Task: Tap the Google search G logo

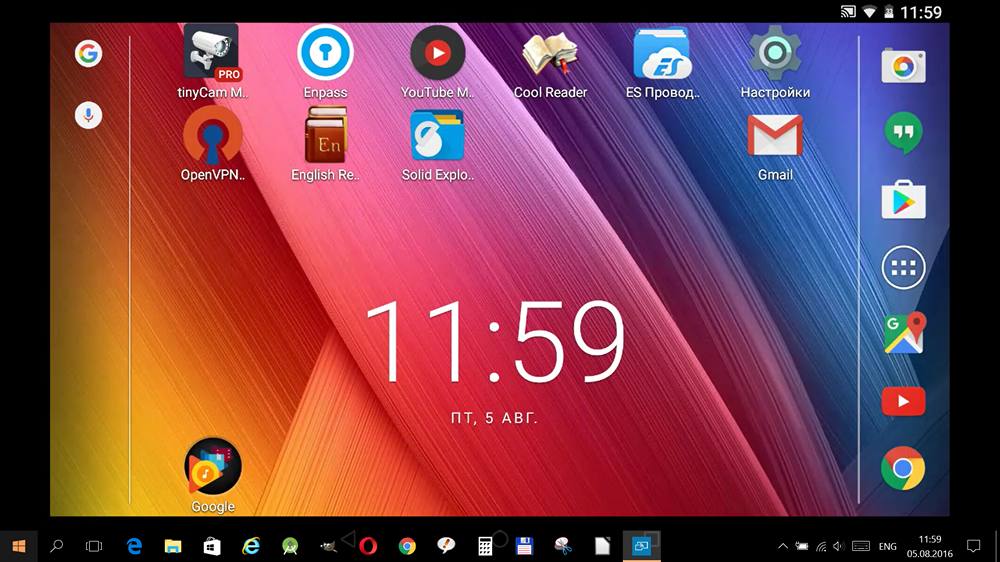Action: click(x=89, y=54)
